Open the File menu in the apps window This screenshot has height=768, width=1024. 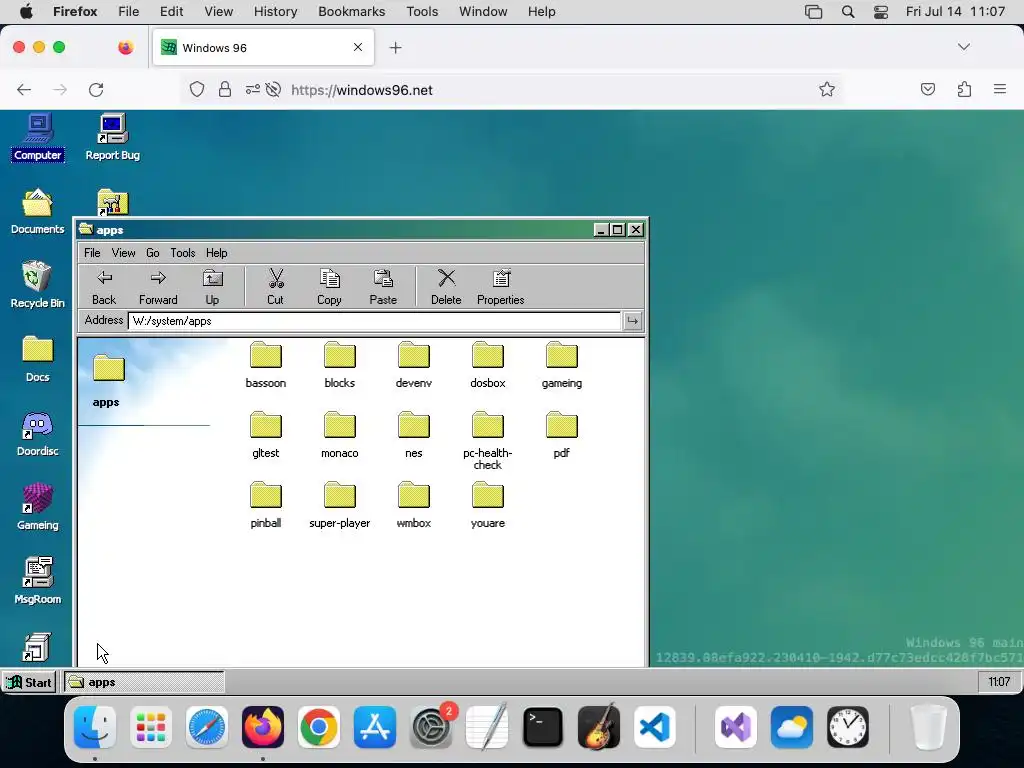tap(92, 253)
